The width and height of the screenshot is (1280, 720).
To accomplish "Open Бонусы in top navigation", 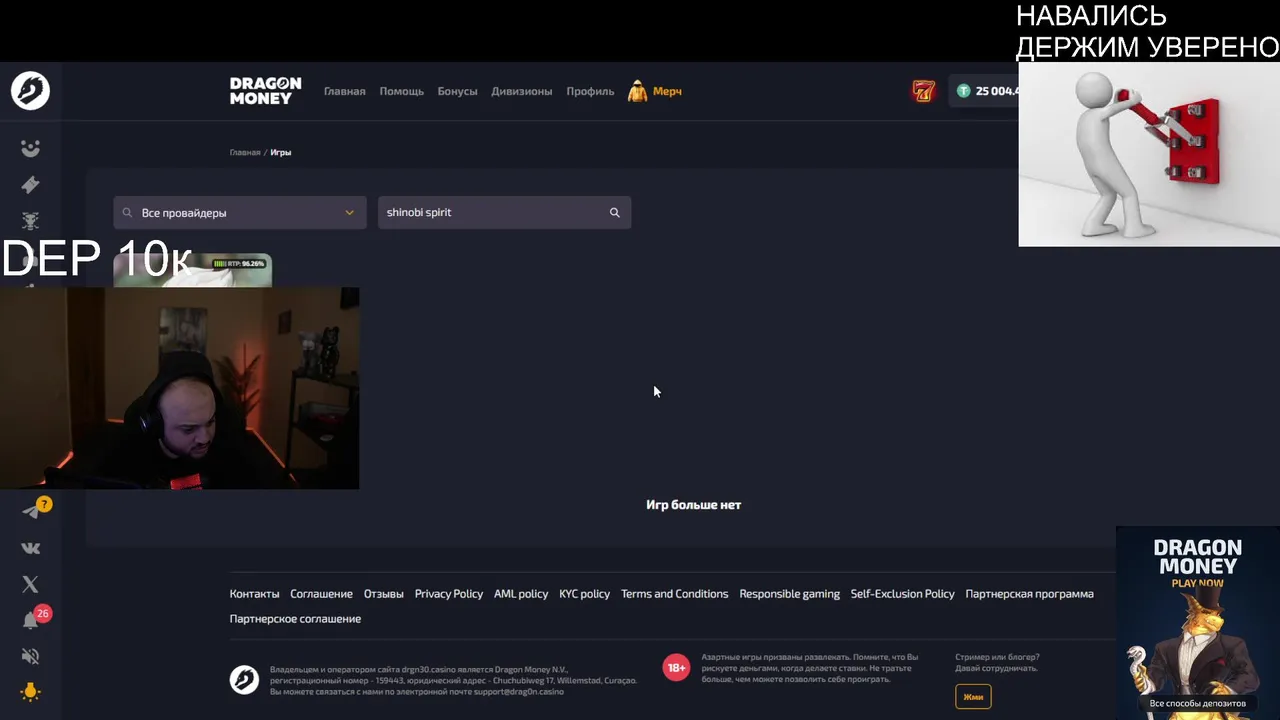I will [x=457, y=91].
